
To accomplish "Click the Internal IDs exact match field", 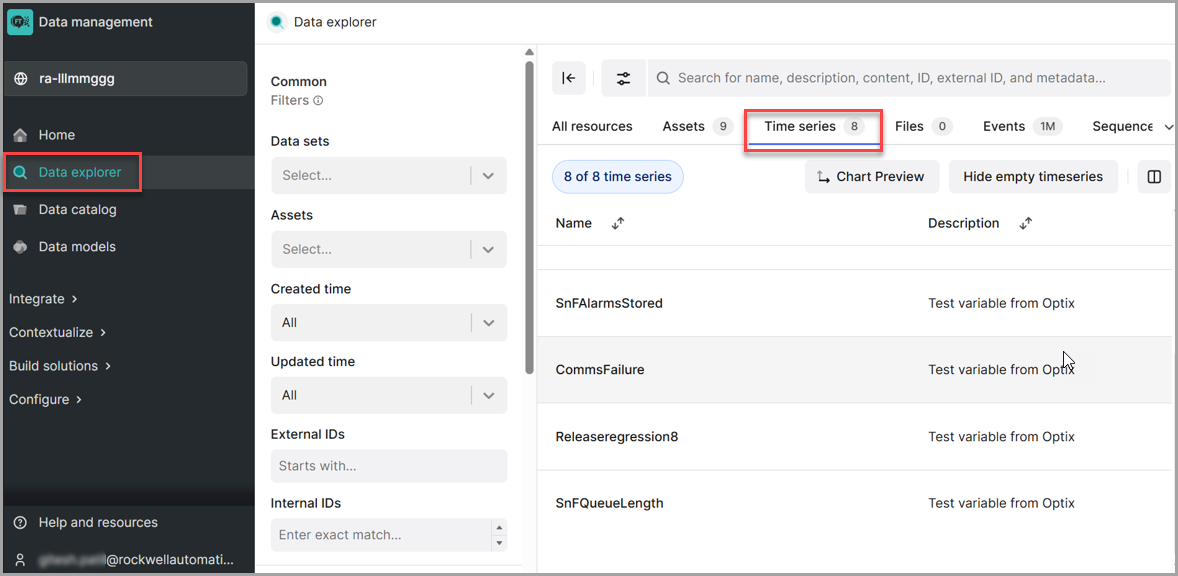I will 380,535.
